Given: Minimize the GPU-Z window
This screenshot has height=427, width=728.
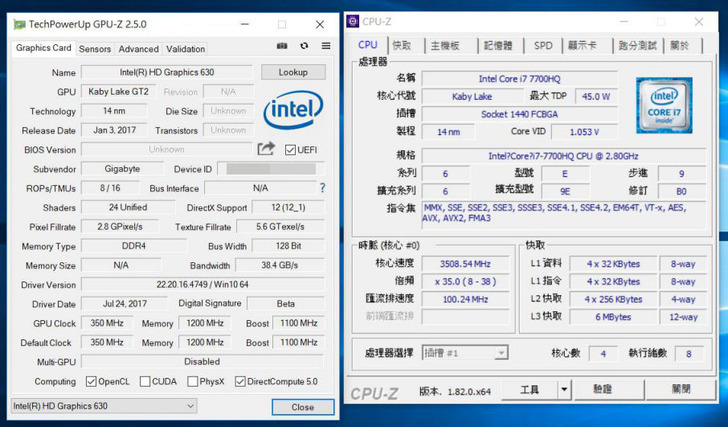Looking at the screenshot, I should pos(245,24).
